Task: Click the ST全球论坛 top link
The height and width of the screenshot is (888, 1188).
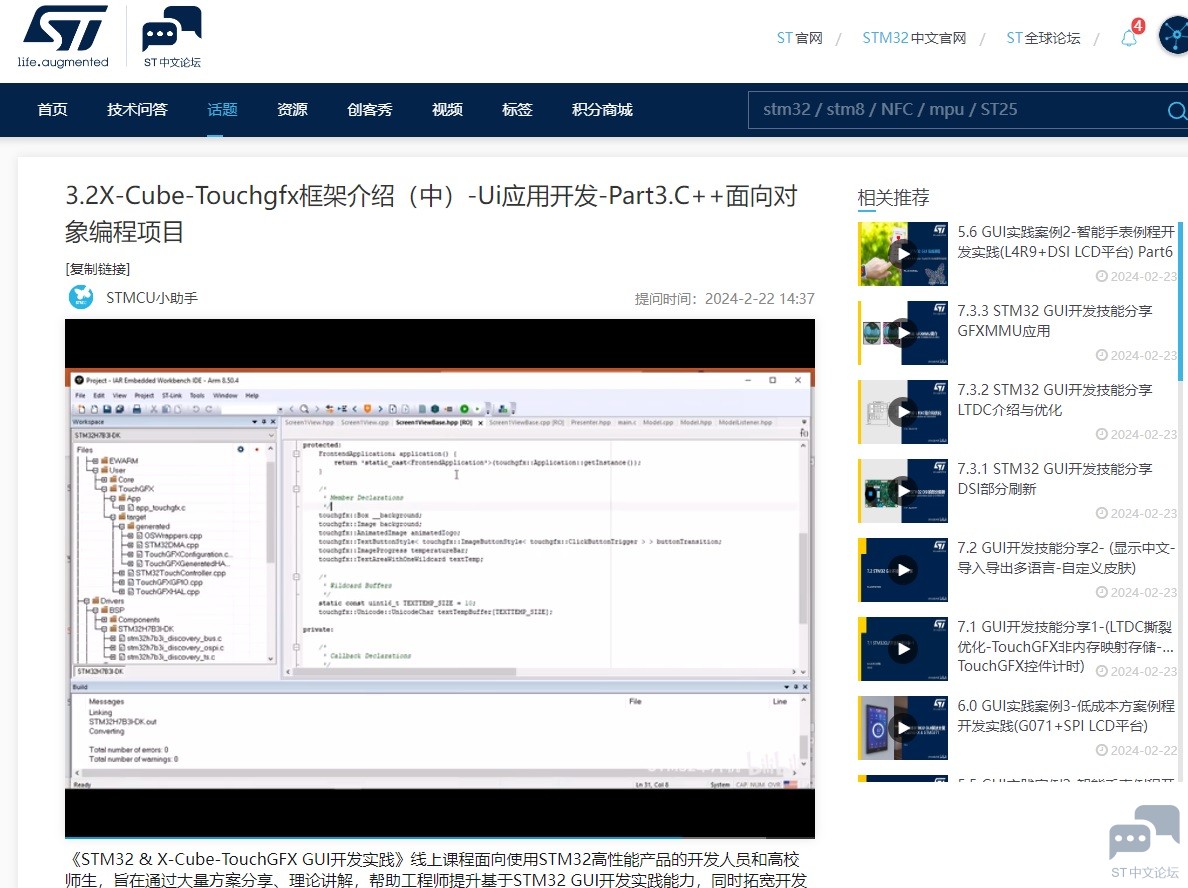Action: click(1043, 38)
